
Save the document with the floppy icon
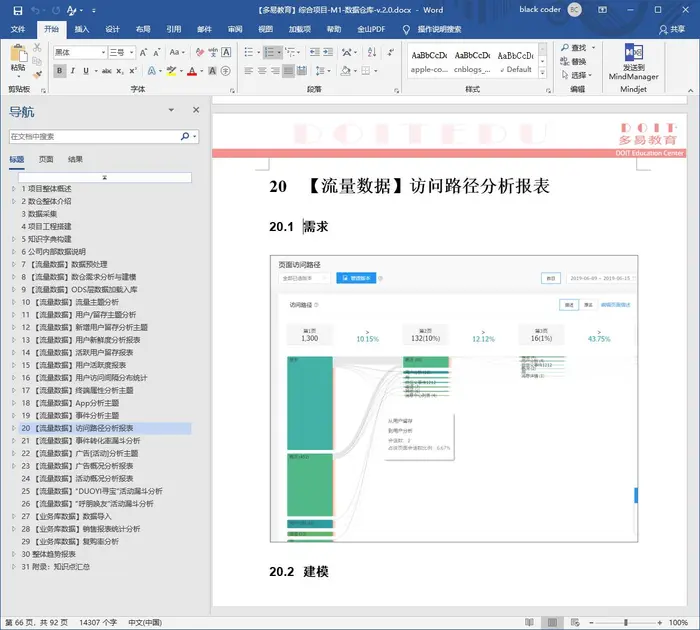pos(18,10)
